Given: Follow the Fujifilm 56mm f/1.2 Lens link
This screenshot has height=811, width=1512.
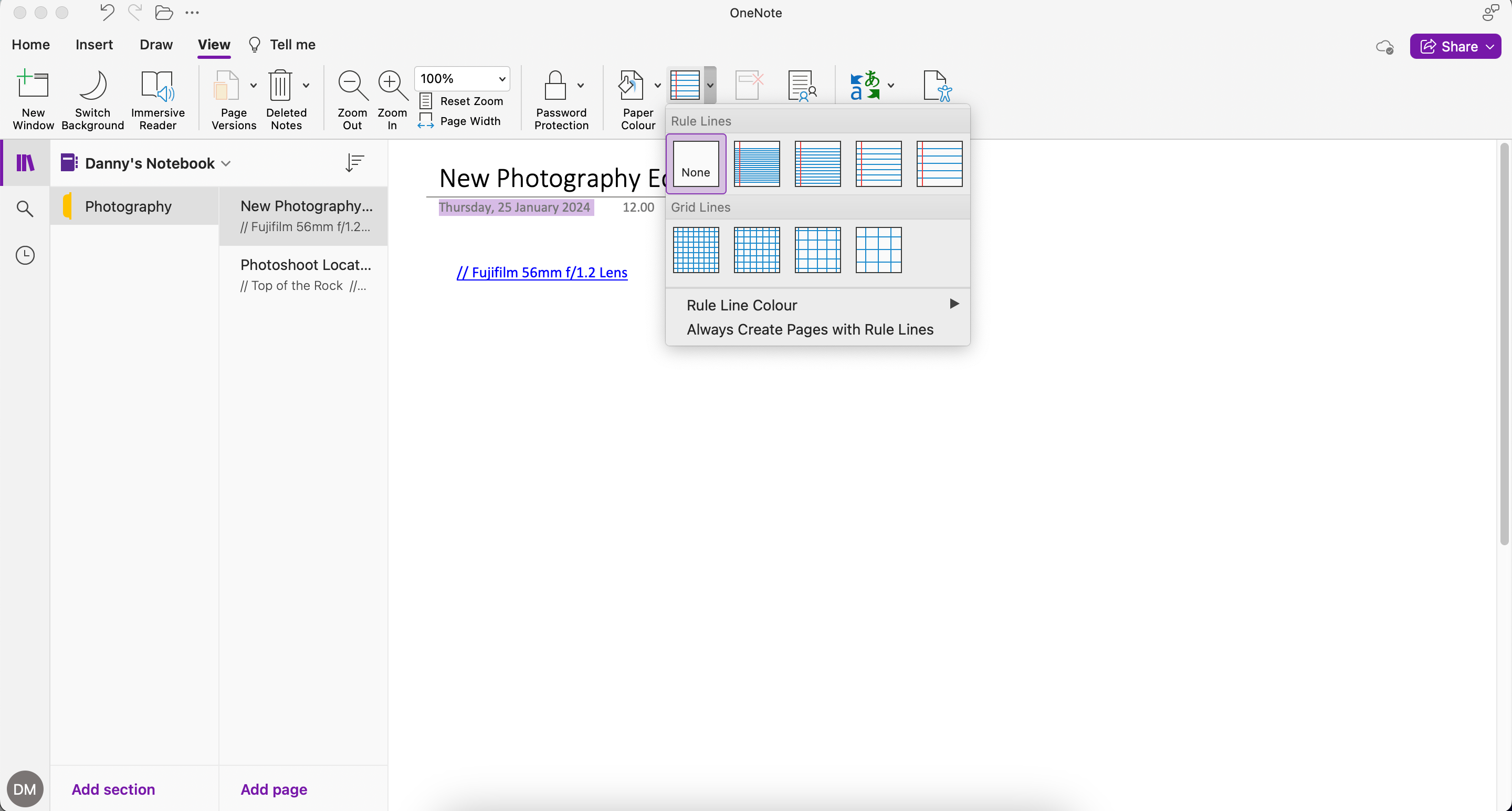Looking at the screenshot, I should click(x=542, y=272).
